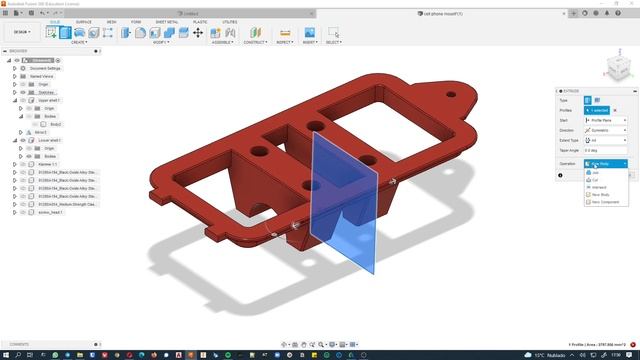Click the New Component icon
The image size is (640, 360).
pos(216,32)
